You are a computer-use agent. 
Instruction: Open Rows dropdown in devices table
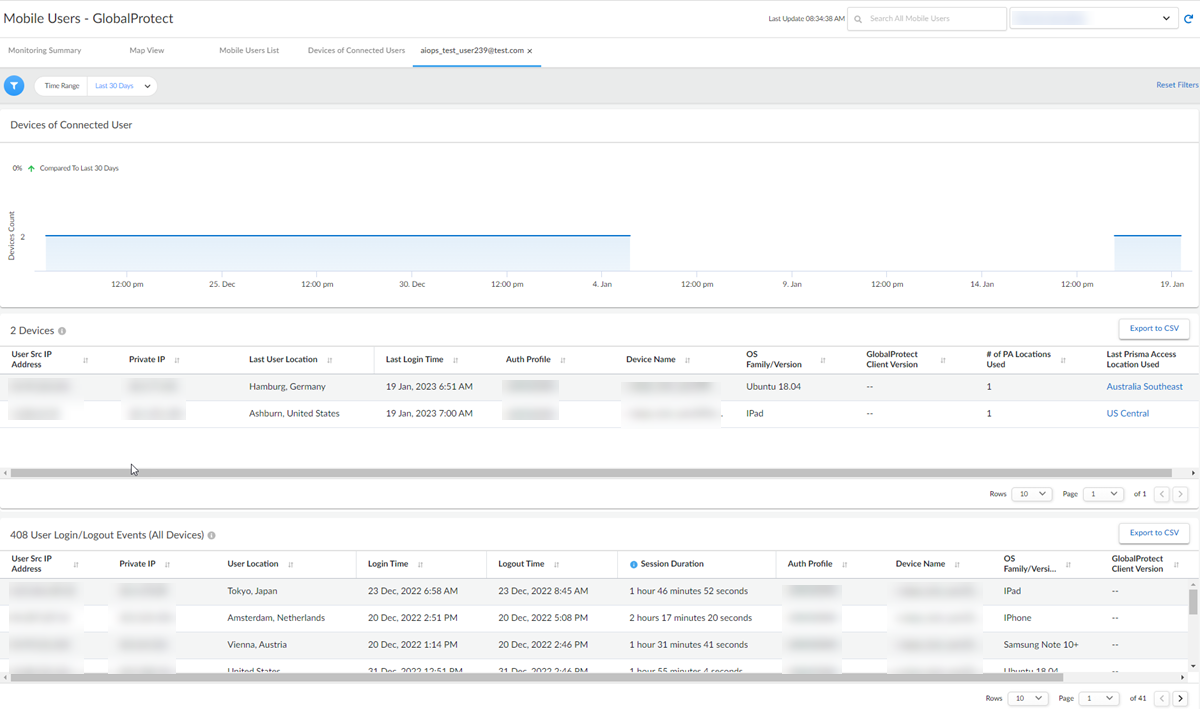[1031, 494]
